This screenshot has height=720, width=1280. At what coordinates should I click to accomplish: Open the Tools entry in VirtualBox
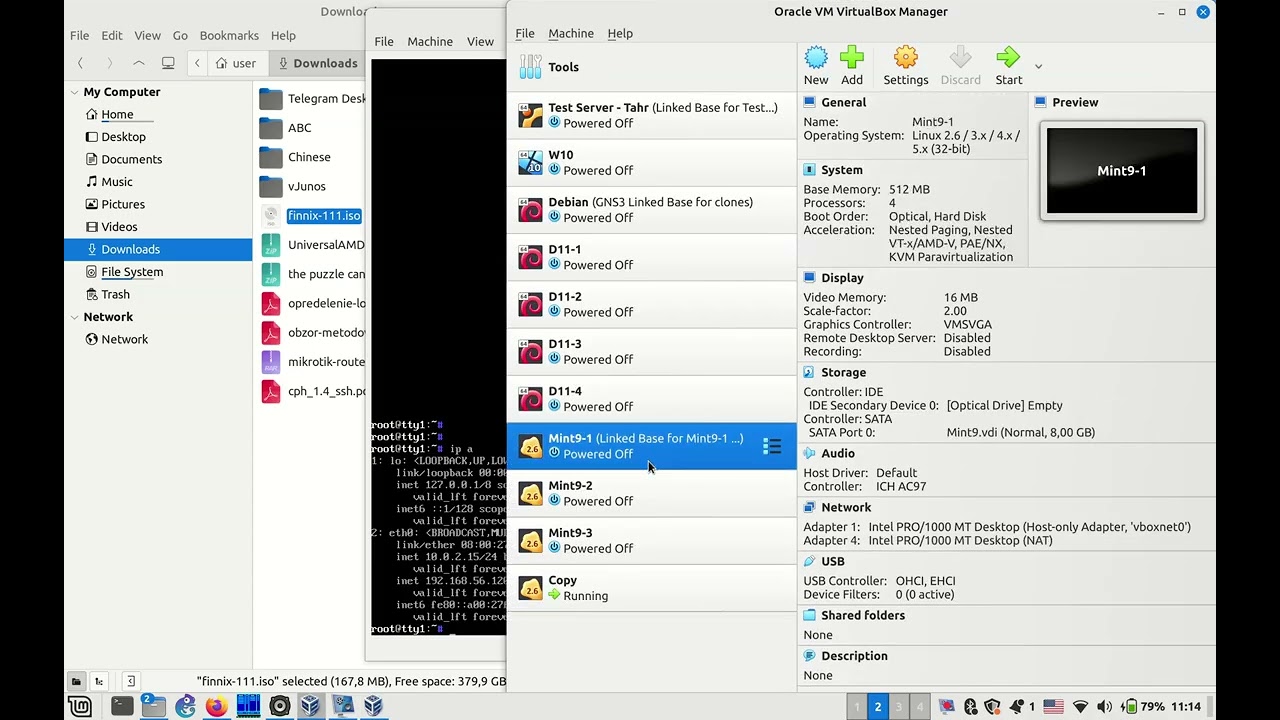click(652, 67)
